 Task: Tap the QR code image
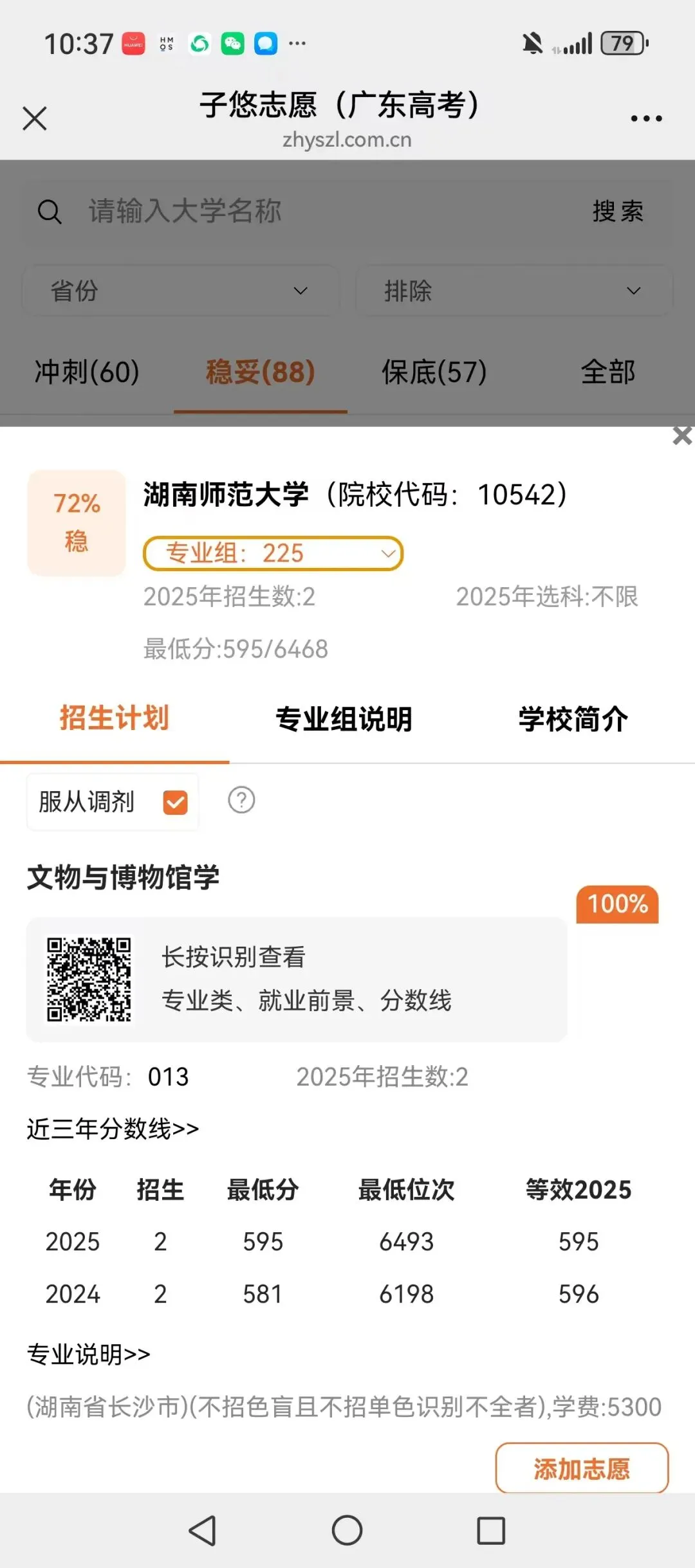pyautogui.click(x=89, y=980)
